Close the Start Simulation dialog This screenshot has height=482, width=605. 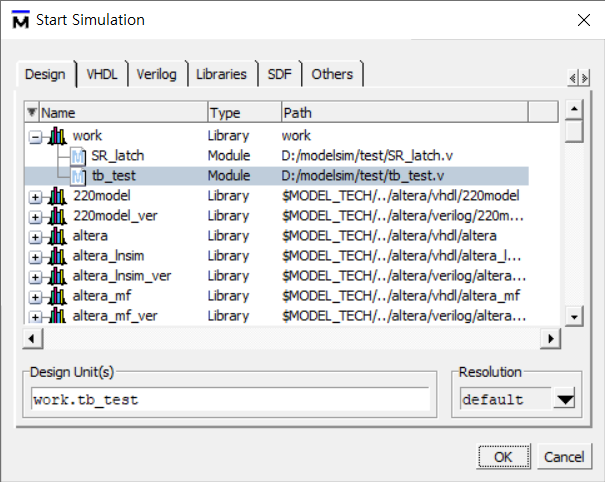tap(584, 20)
